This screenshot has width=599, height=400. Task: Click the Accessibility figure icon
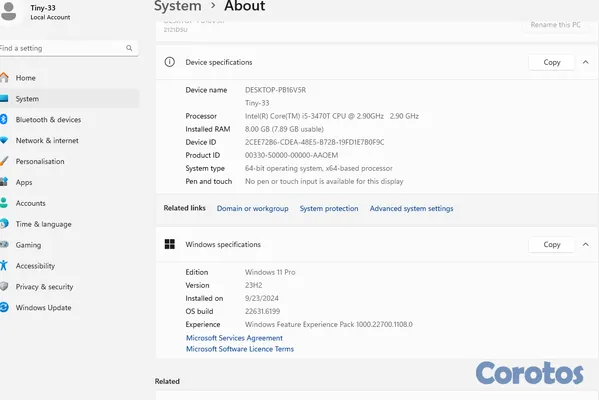click(4, 265)
